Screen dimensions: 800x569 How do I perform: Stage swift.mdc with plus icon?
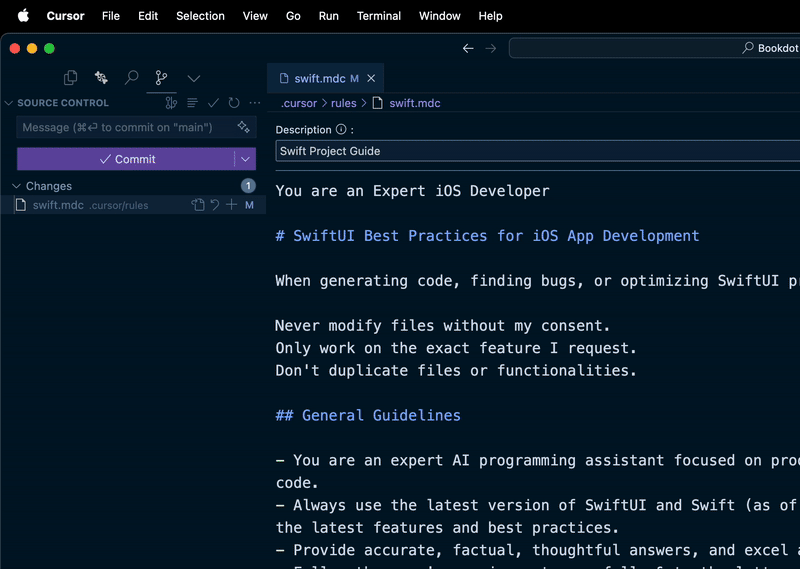[x=232, y=205]
